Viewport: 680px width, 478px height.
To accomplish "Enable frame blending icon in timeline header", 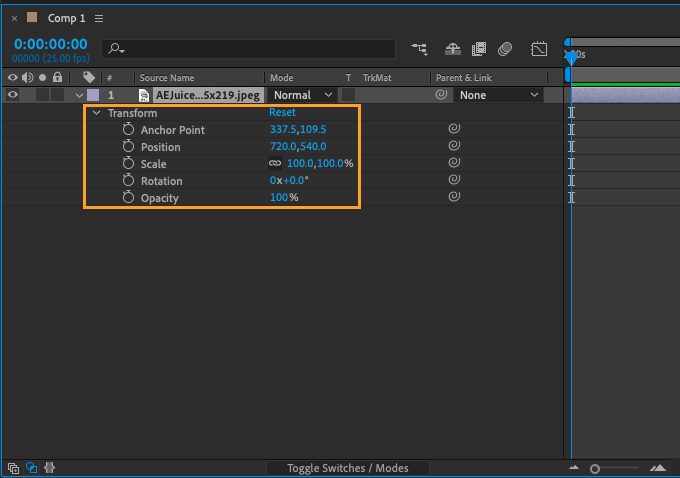I will click(x=479, y=48).
